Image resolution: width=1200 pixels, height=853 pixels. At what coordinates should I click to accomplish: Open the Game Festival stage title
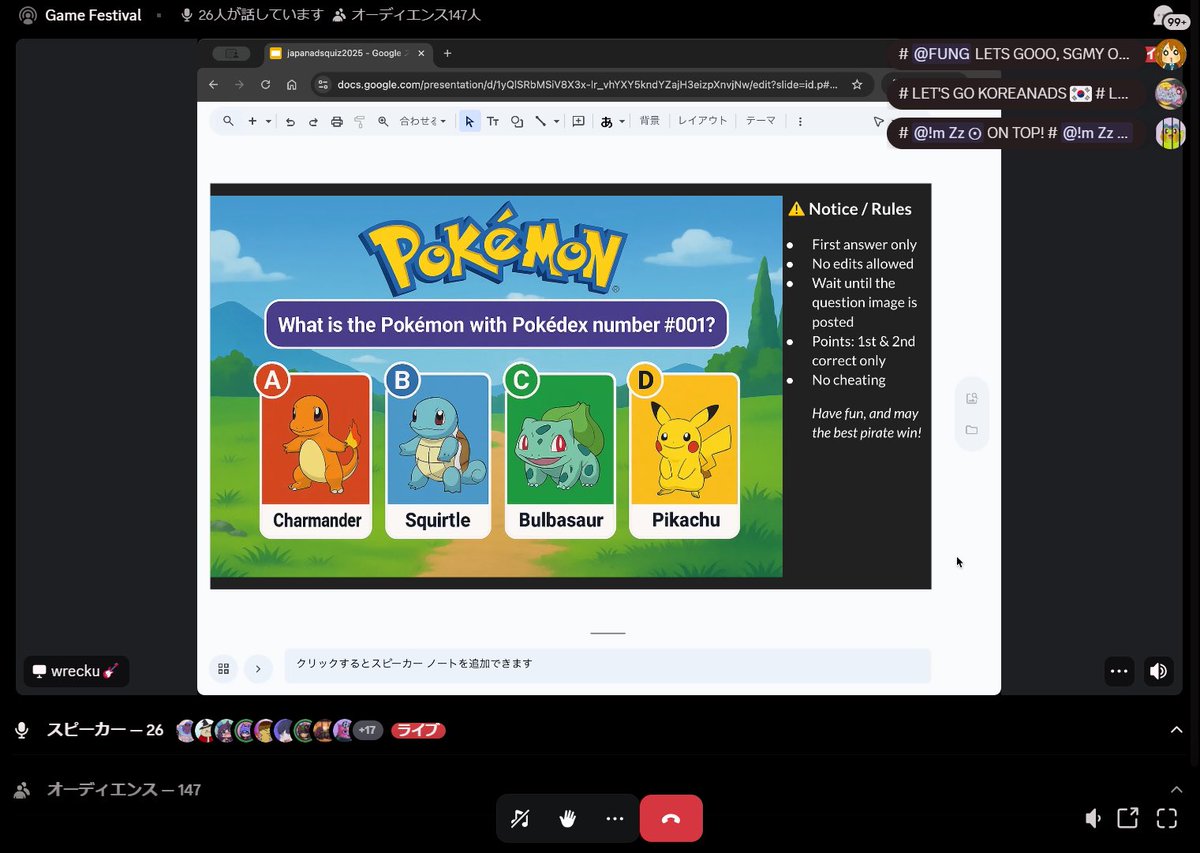(x=93, y=15)
